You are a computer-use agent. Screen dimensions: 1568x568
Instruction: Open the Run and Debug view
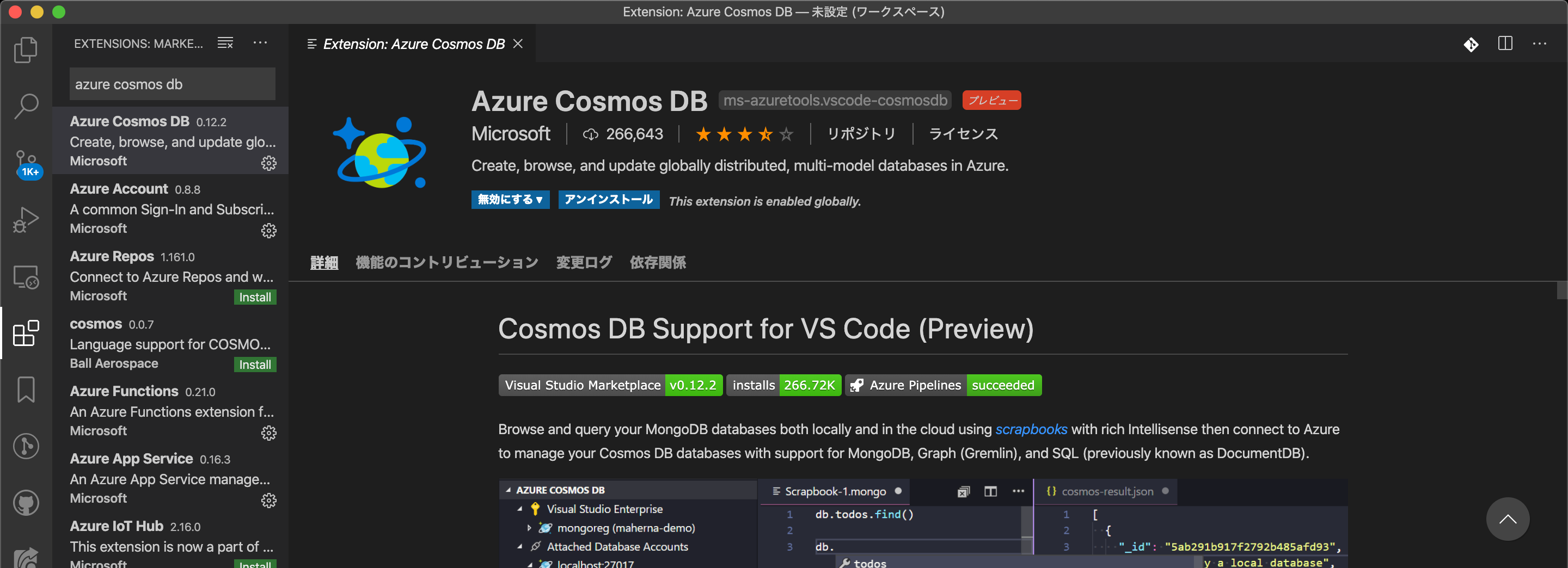(26, 220)
